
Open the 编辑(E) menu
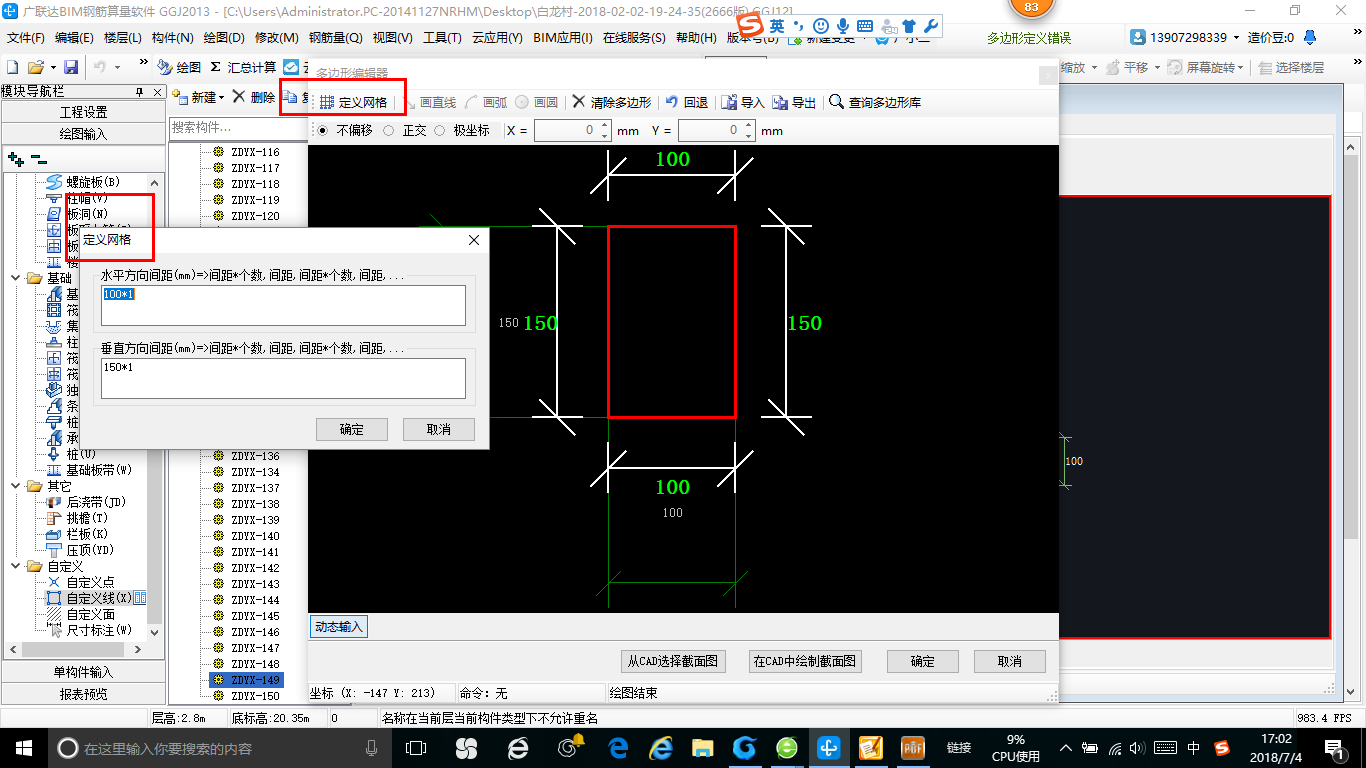tap(74, 38)
